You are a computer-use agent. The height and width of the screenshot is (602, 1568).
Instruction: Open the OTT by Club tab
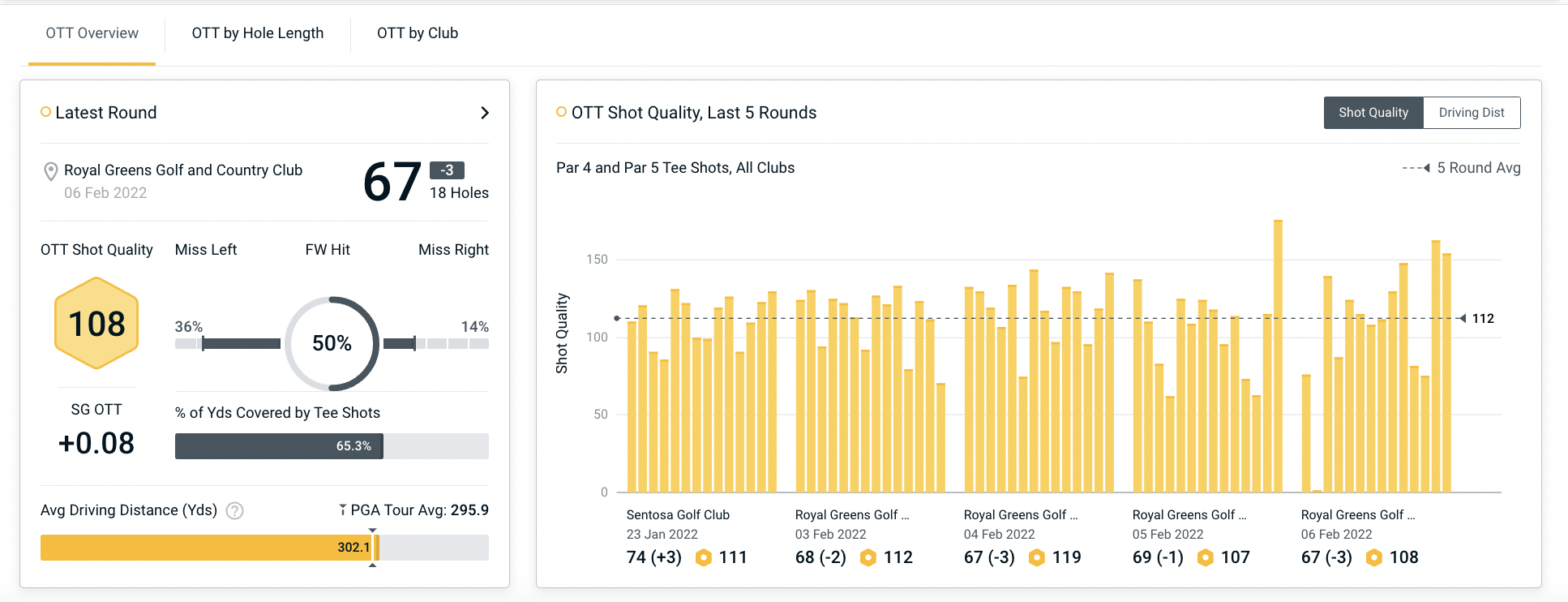[x=417, y=33]
